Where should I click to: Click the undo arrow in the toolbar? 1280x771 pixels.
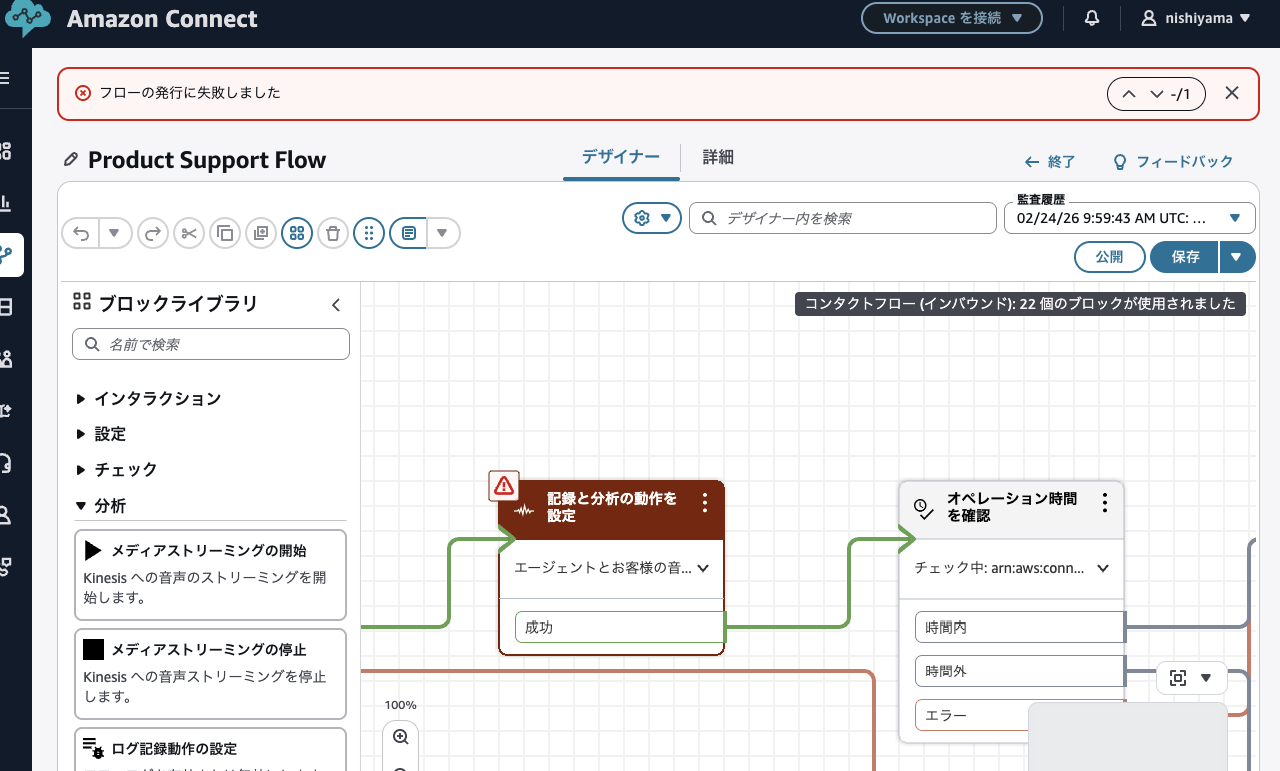click(82, 233)
